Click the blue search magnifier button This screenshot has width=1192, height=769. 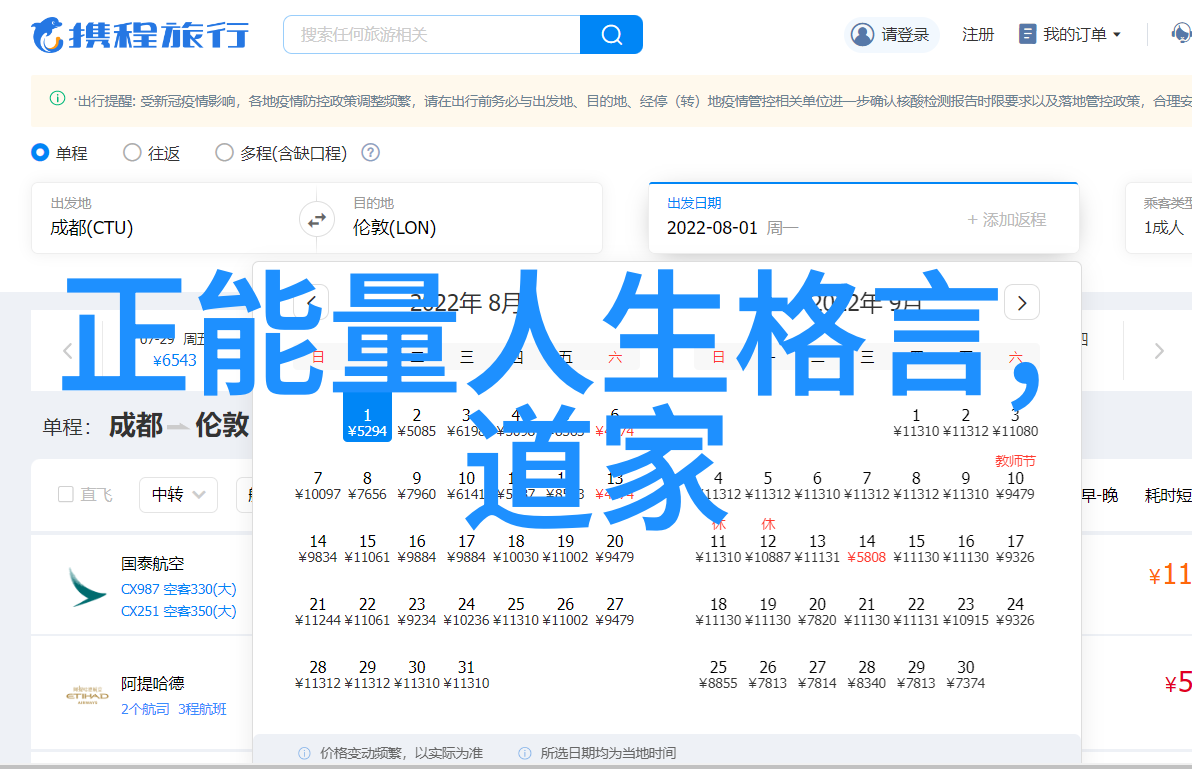coord(611,35)
